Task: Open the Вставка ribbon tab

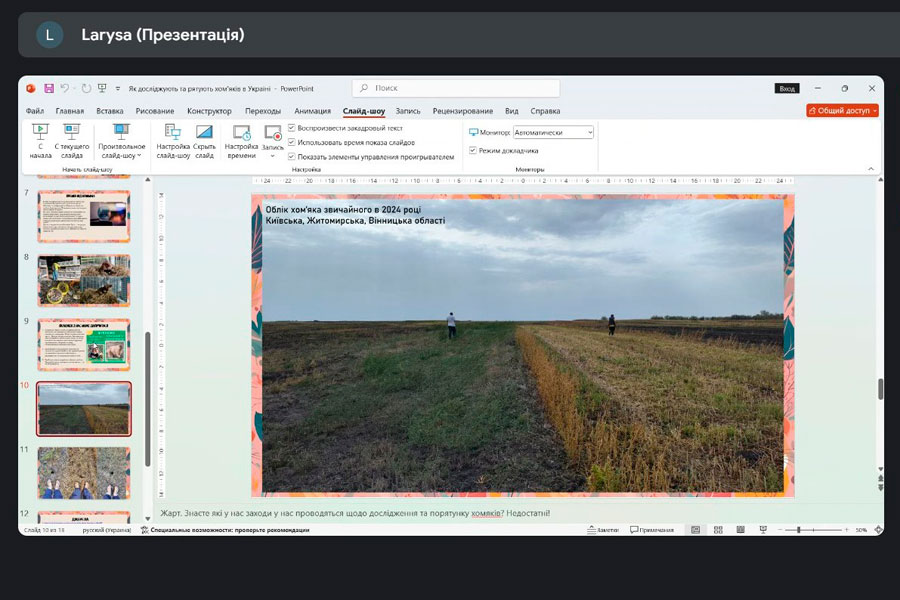Action: (110, 111)
